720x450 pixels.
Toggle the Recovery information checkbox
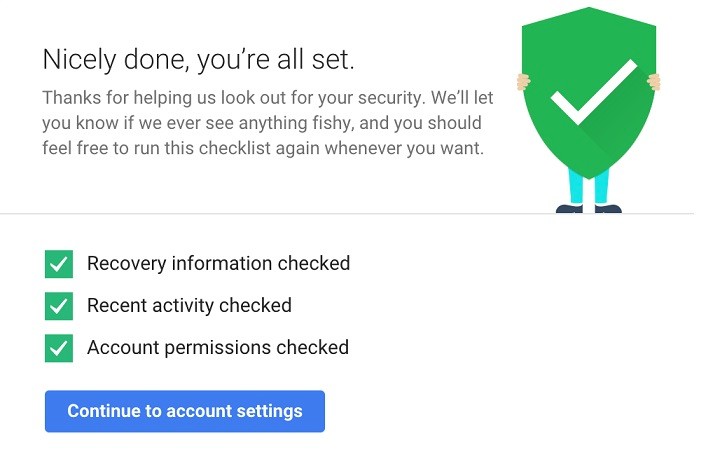(x=59, y=264)
